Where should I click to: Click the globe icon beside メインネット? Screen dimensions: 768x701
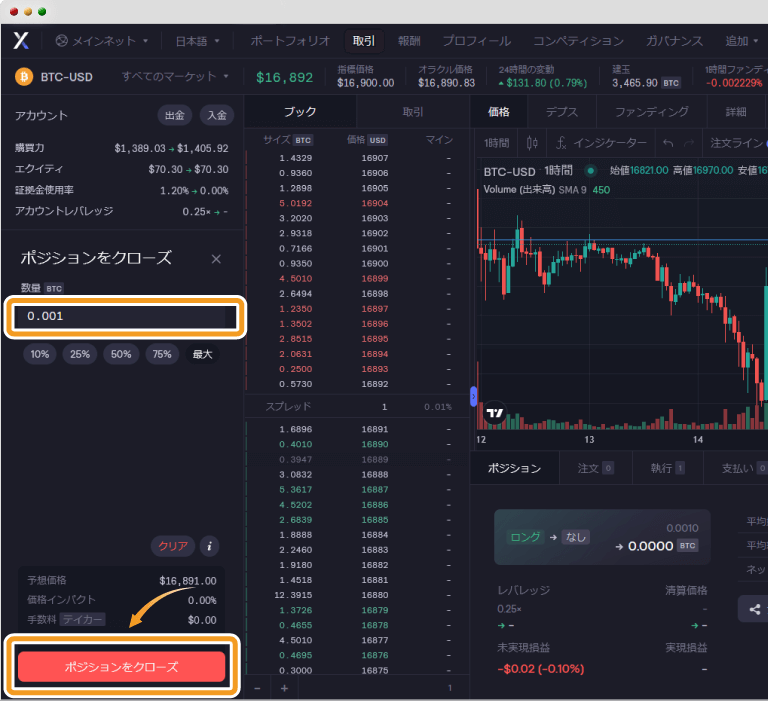click(62, 41)
